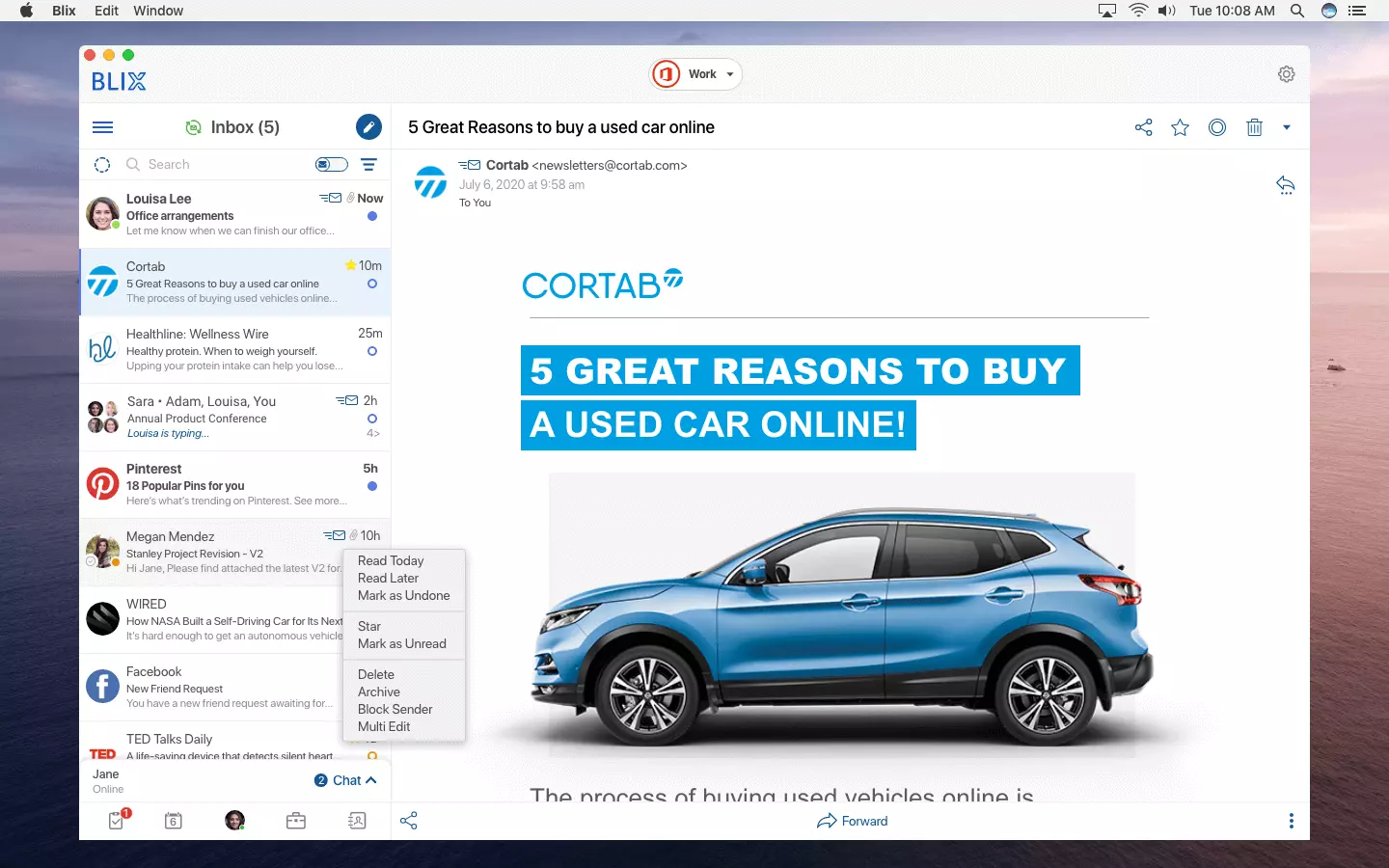The height and width of the screenshot is (868, 1389).
Task: Star the open email in the header
Action: pos(1180,127)
